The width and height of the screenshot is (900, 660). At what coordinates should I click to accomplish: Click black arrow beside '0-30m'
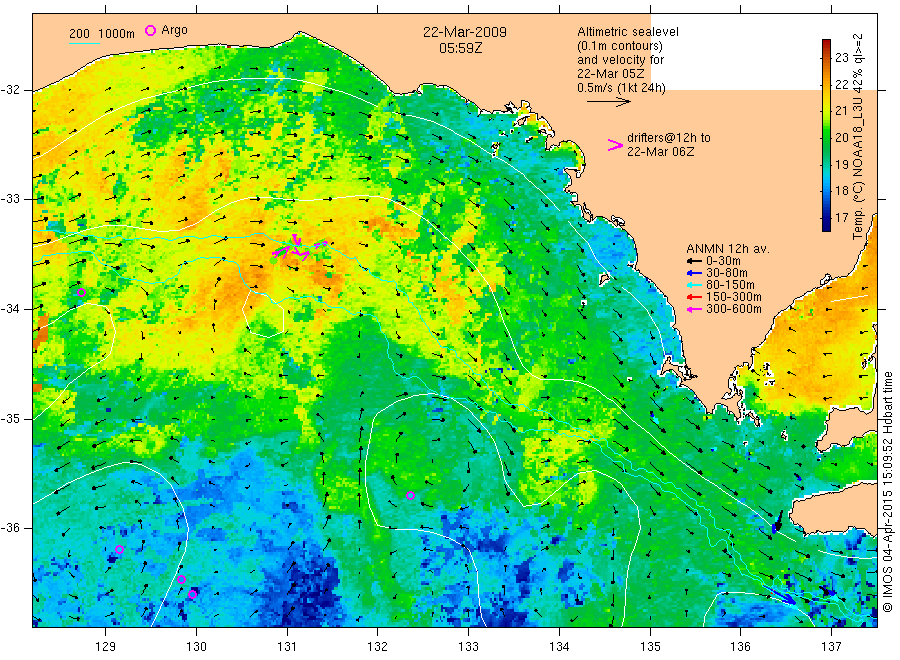695,261
